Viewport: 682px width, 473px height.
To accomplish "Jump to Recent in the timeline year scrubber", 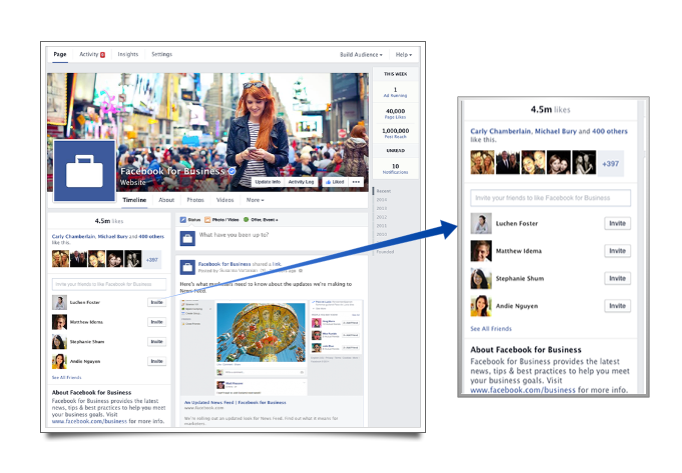I will coord(383,190).
